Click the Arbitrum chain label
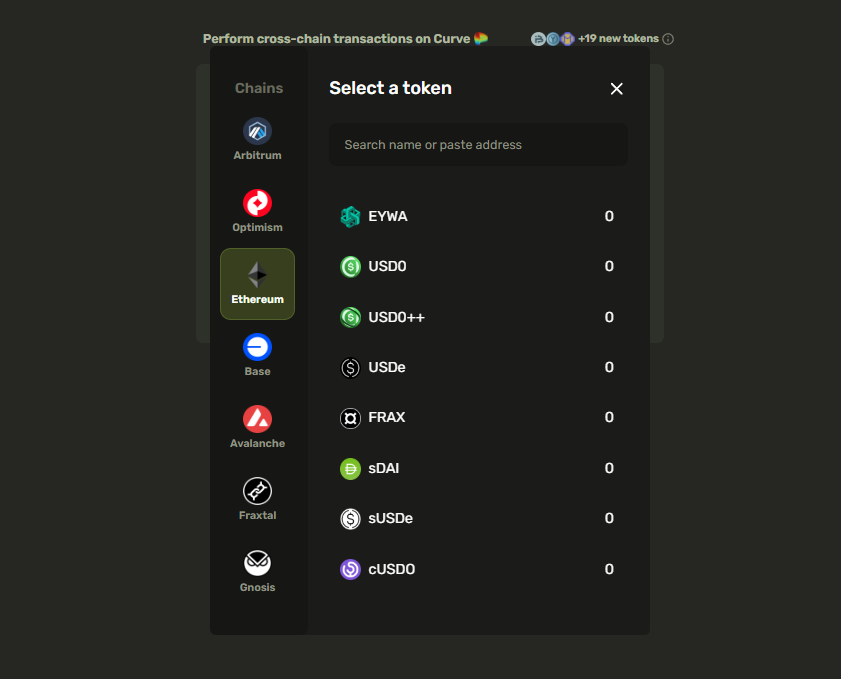Screen dimensions: 841x679 point(257,156)
